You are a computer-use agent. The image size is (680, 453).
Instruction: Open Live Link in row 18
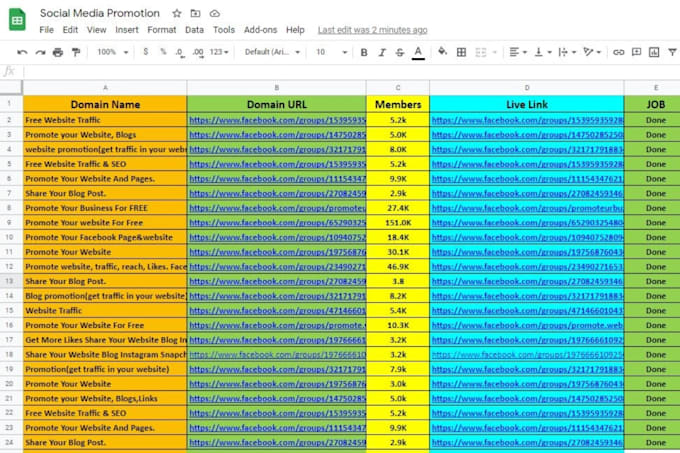[x=527, y=355]
